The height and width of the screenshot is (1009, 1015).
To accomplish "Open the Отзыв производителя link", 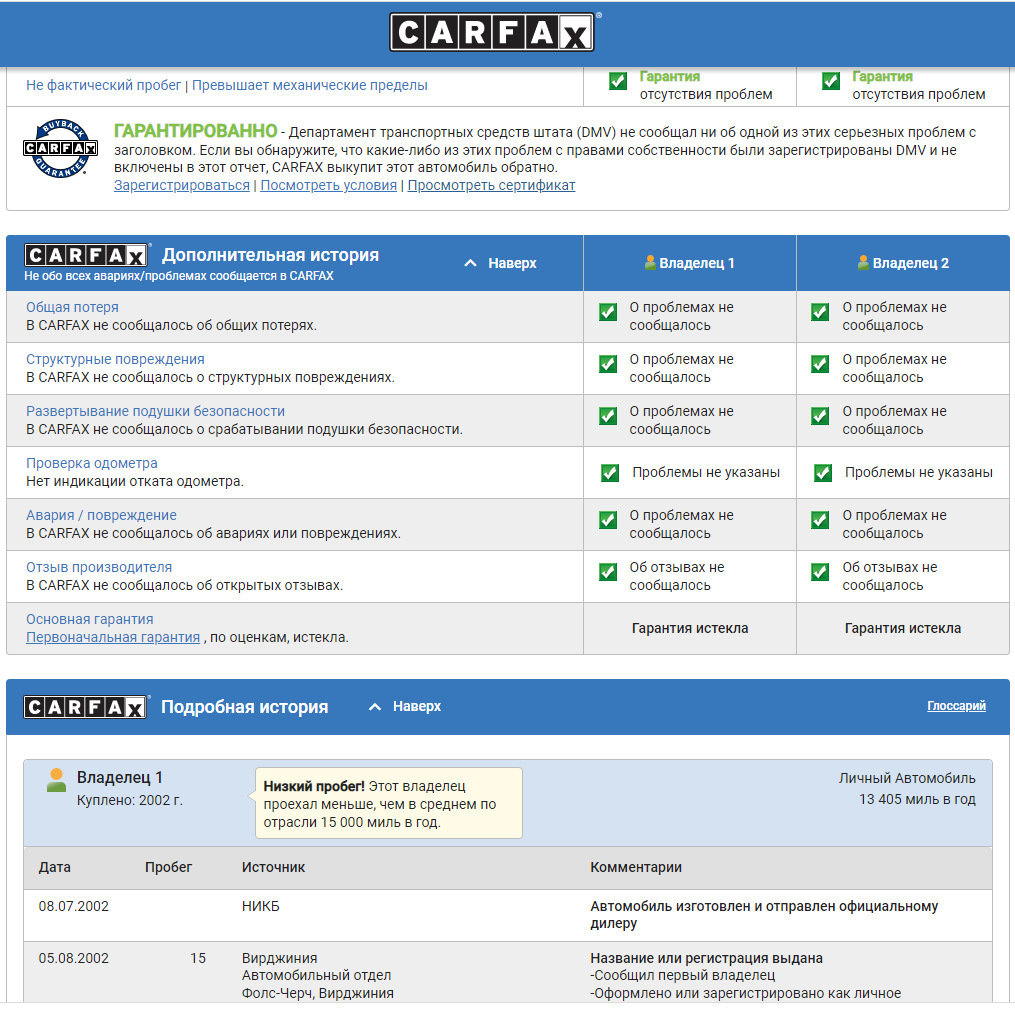I will tap(99, 568).
